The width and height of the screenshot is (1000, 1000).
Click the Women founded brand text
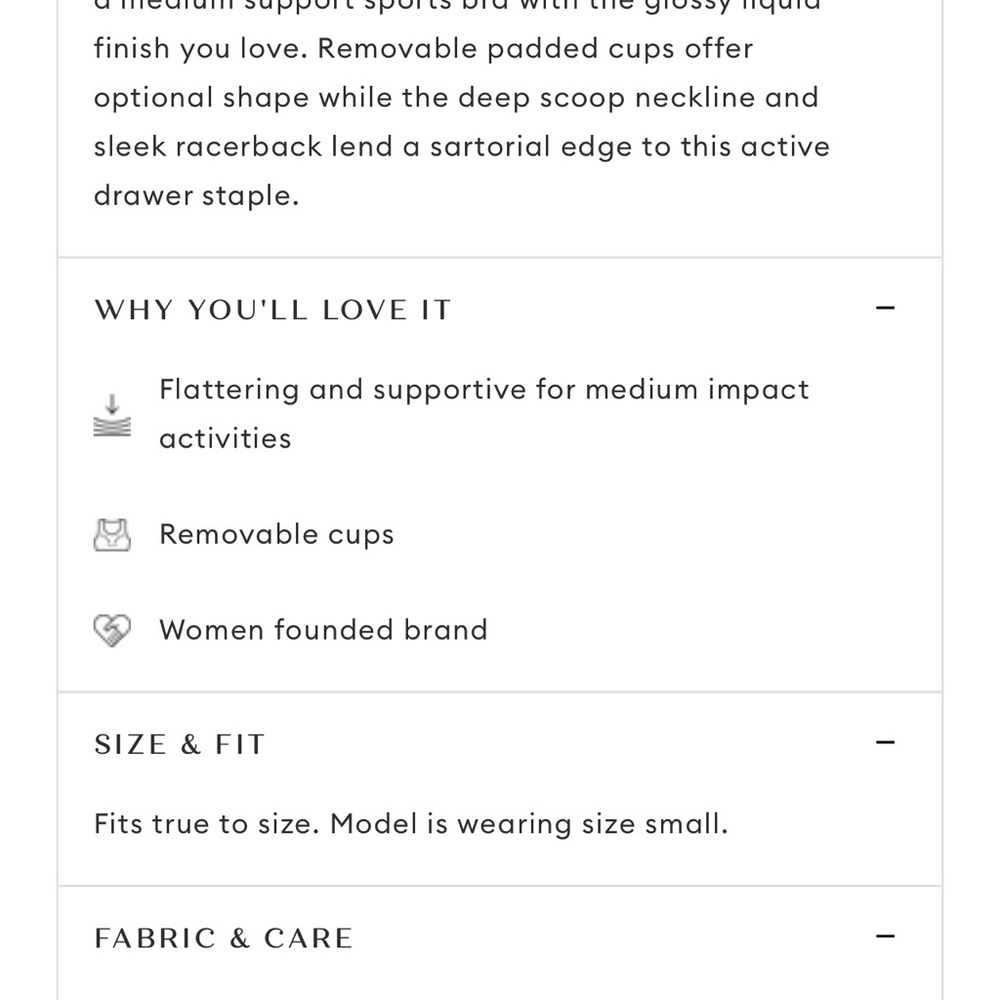323,630
